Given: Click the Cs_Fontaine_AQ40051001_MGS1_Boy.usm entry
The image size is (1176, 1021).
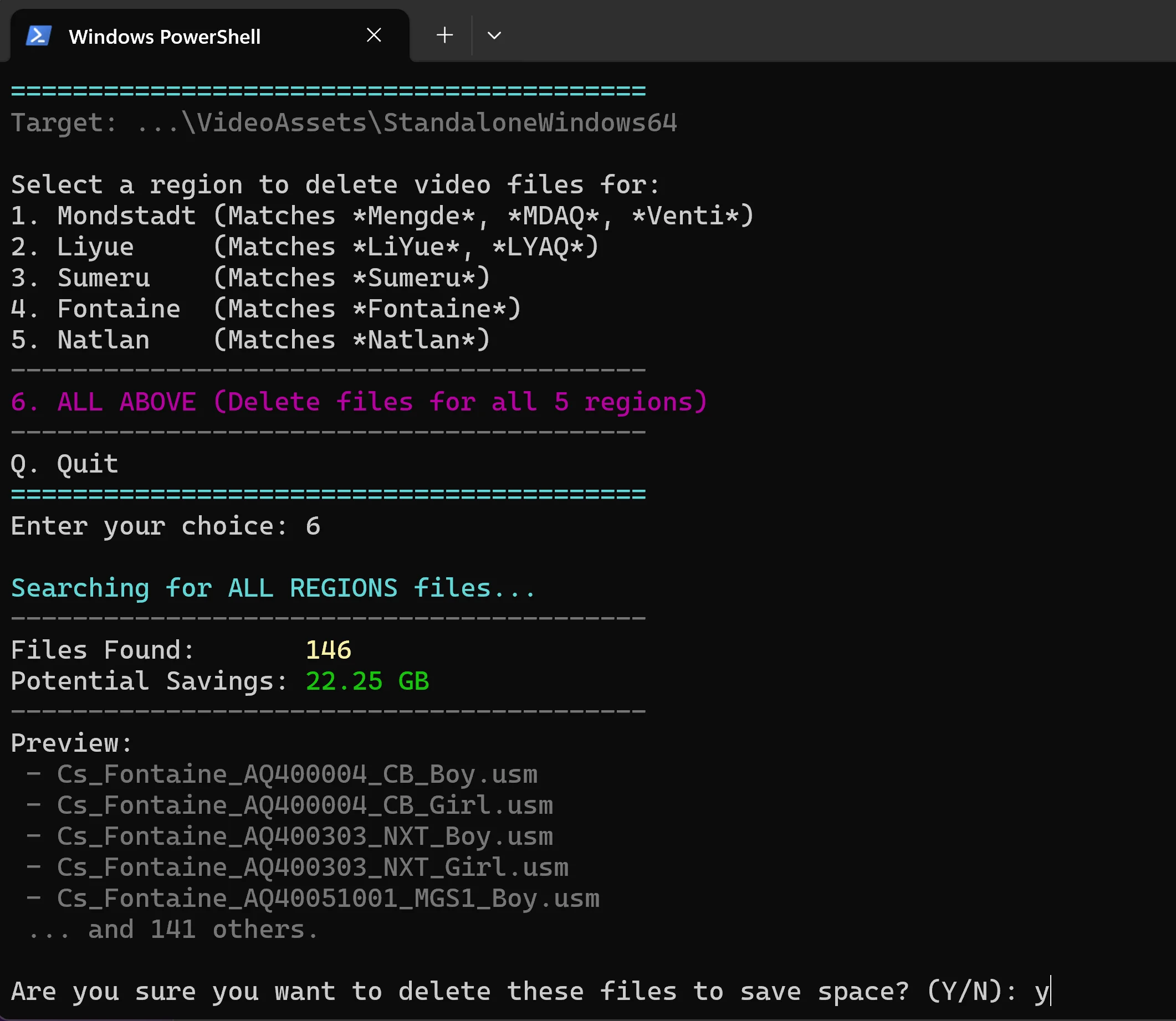Looking at the screenshot, I should [x=328, y=899].
